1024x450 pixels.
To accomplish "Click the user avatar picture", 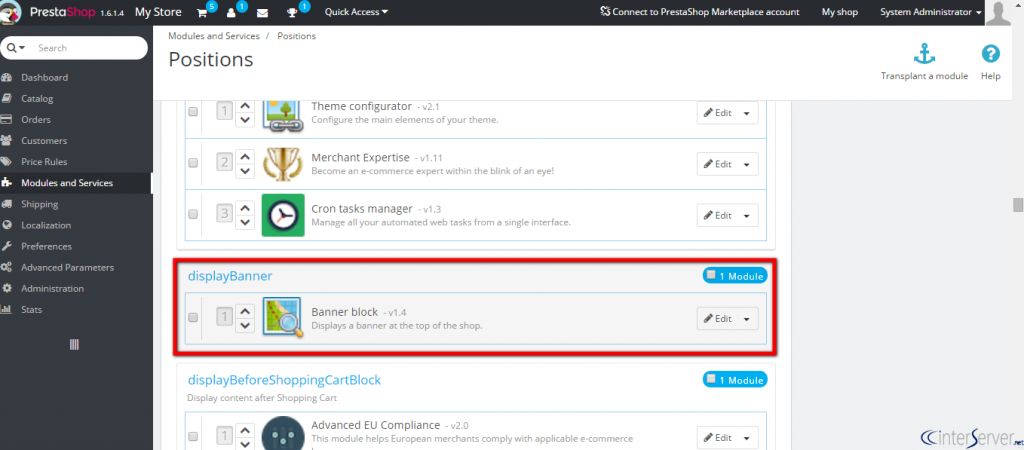I will tap(998, 12).
